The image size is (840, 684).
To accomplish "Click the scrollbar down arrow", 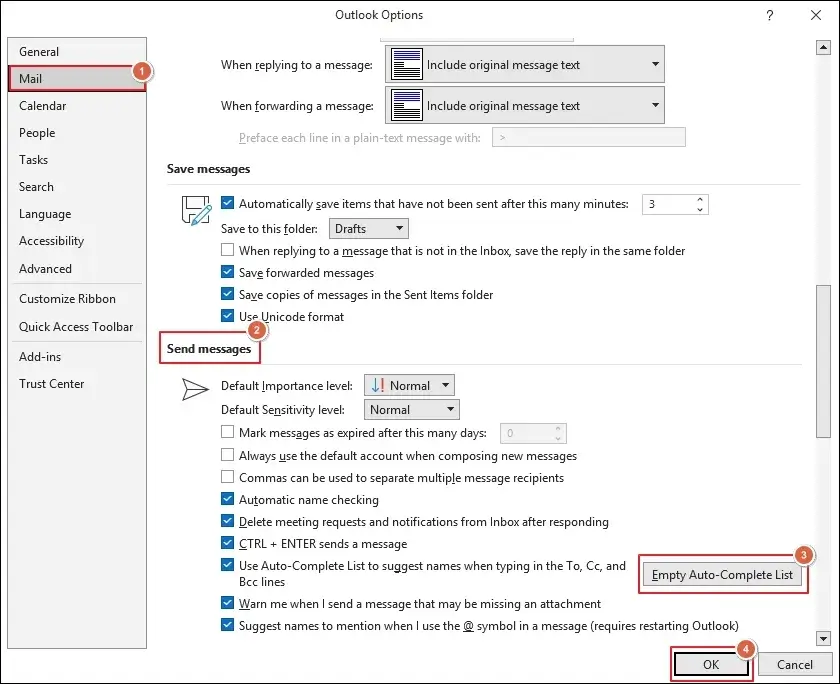I will [x=823, y=638].
